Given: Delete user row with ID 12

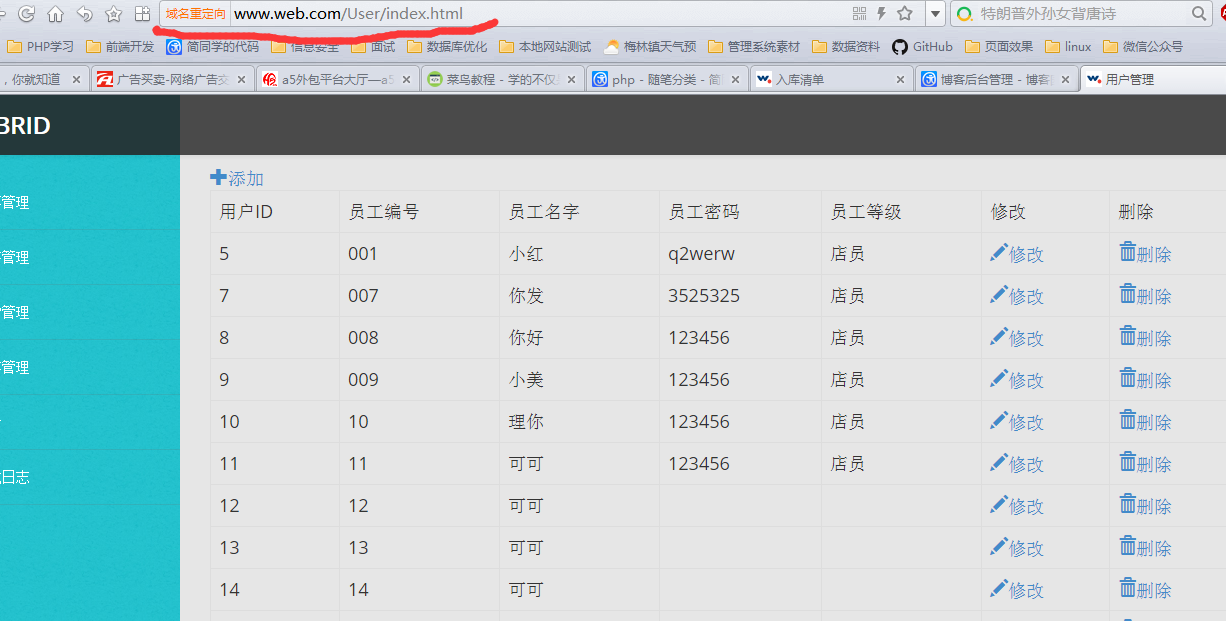Looking at the screenshot, I should tap(1145, 506).
